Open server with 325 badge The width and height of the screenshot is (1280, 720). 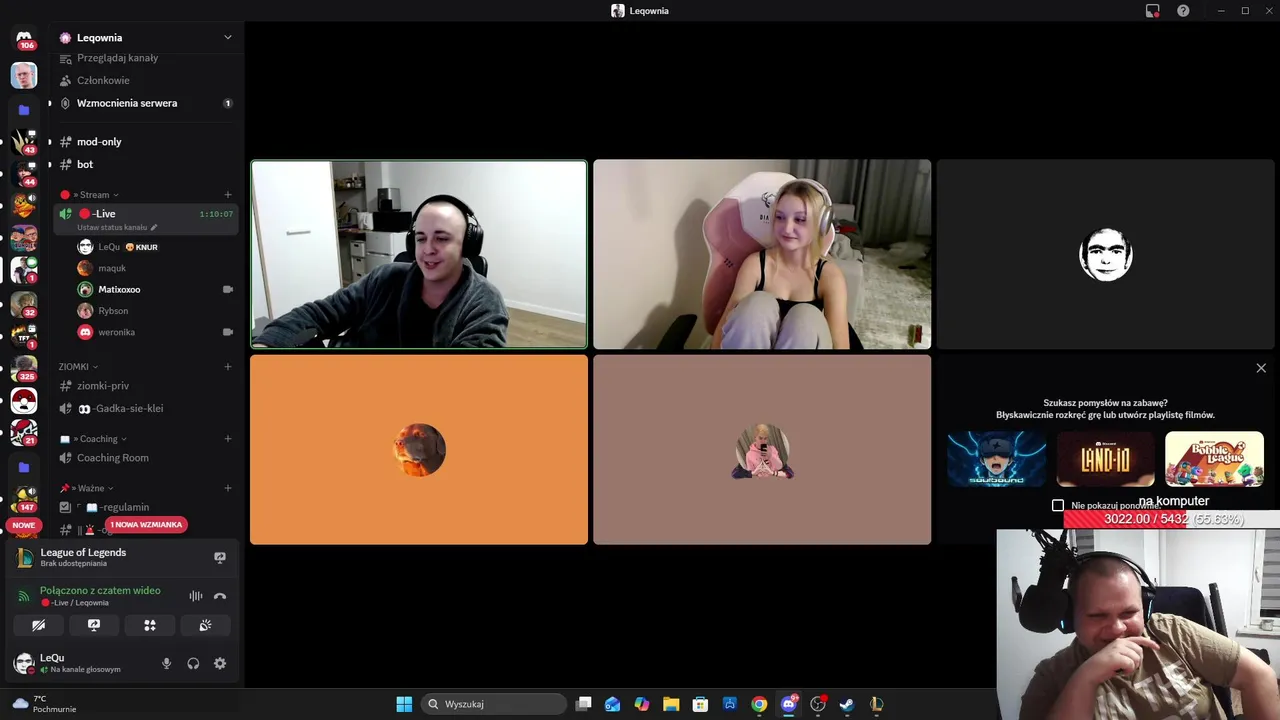[x=24, y=368]
